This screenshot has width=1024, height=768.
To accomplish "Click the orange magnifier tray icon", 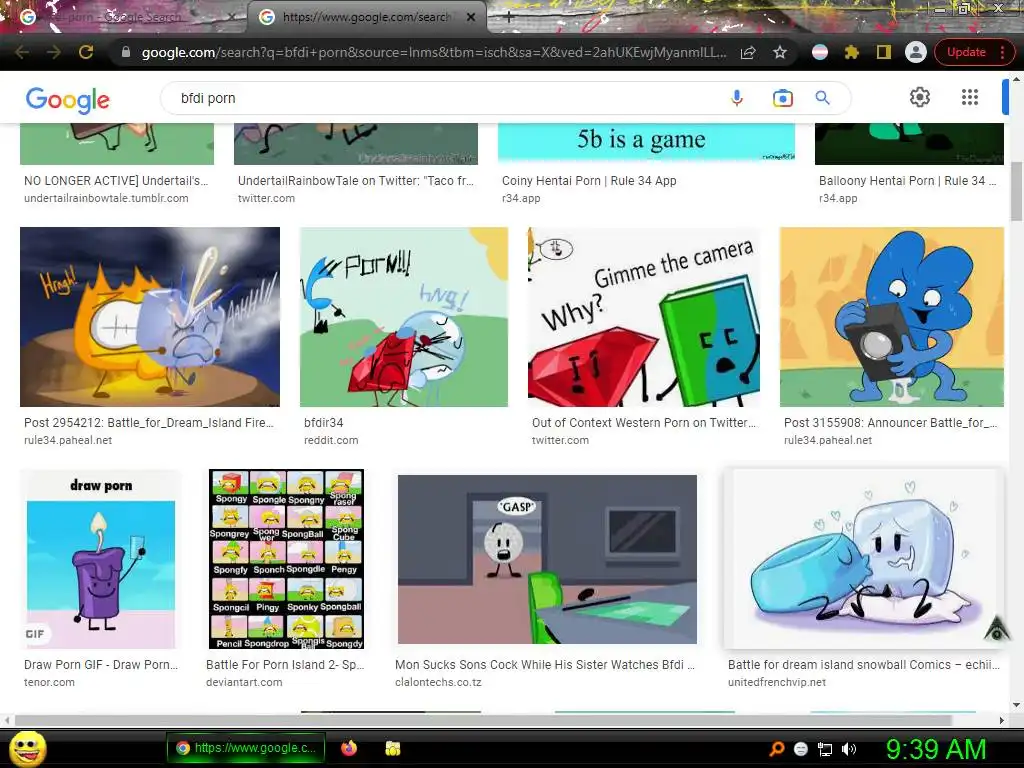I will click(x=777, y=749).
